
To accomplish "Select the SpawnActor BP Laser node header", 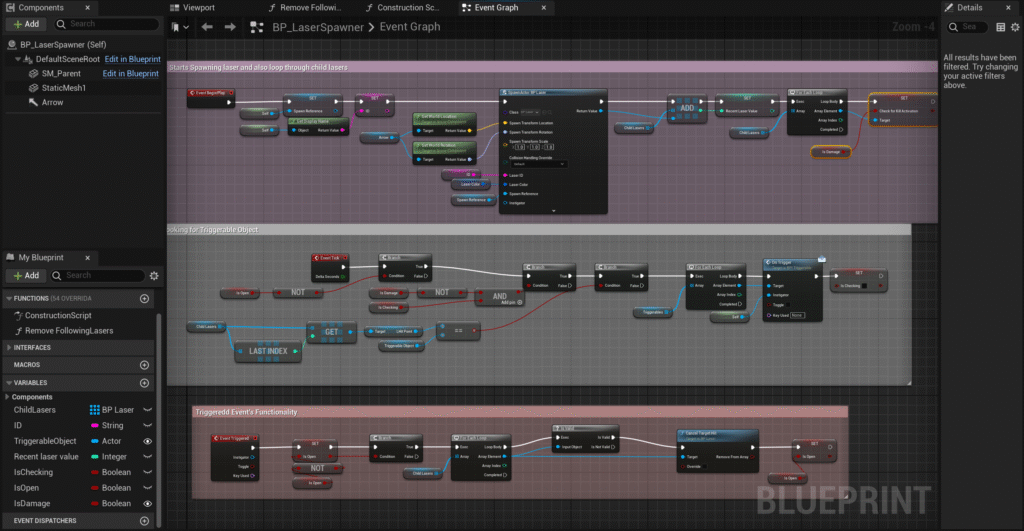I will [553, 93].
